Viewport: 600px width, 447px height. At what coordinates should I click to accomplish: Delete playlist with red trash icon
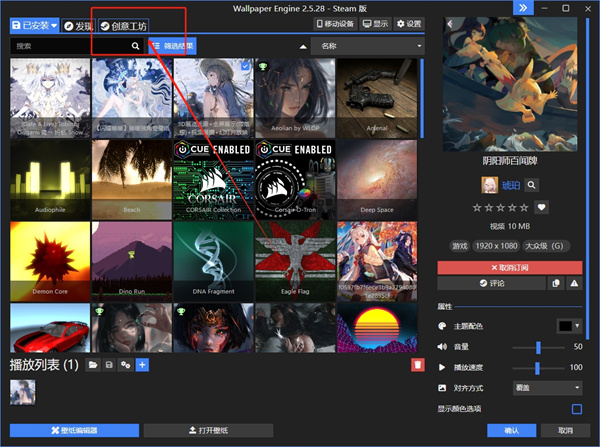[x=418, y=365]
